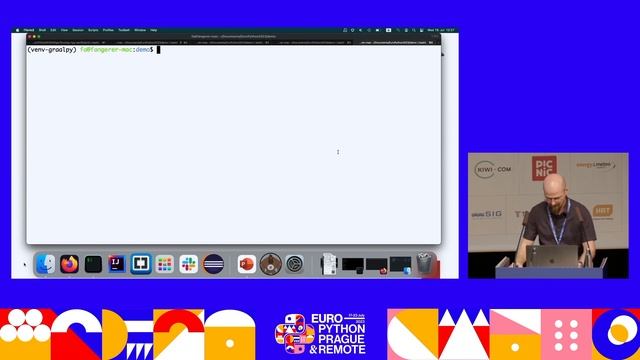Open the Profiles menu

(108, 30)
